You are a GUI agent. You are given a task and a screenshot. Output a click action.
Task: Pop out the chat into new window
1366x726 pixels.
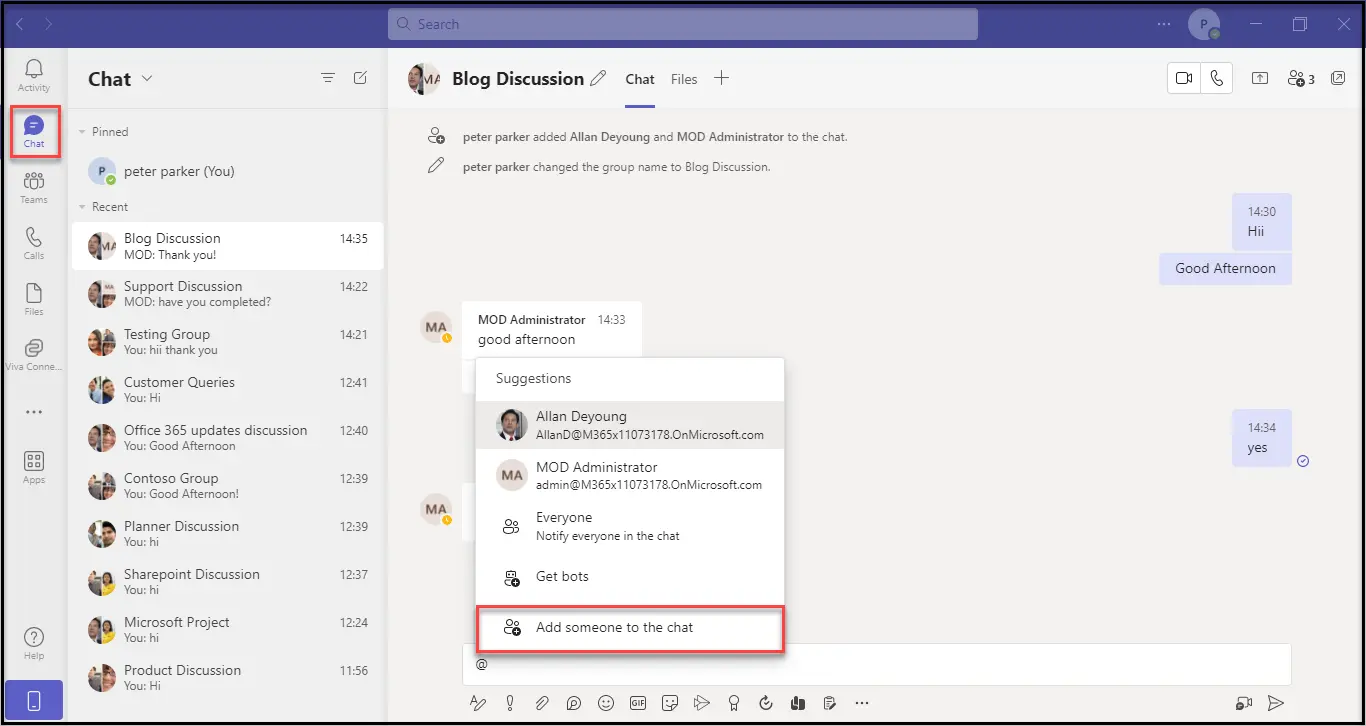click(1338, 79)
